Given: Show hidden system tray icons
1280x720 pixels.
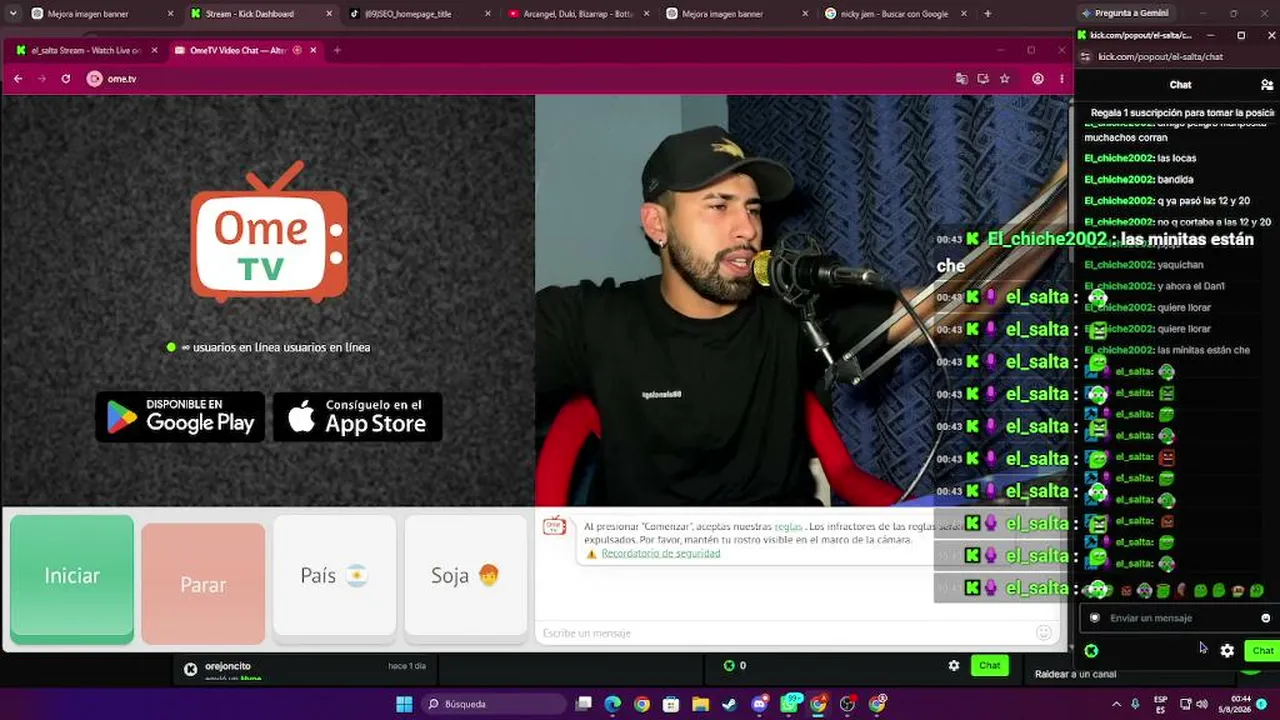Looking at the screenshot, I should point(1116,704).
